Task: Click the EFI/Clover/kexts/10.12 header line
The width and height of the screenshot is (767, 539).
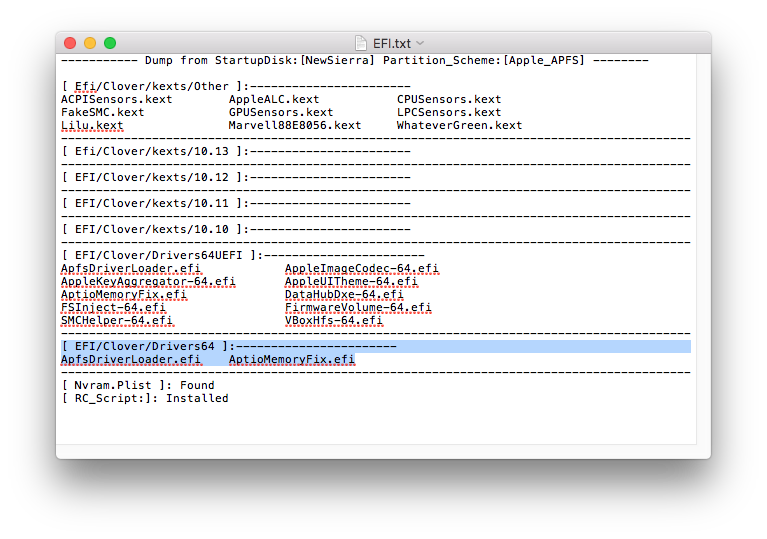Action: point(236,177)
